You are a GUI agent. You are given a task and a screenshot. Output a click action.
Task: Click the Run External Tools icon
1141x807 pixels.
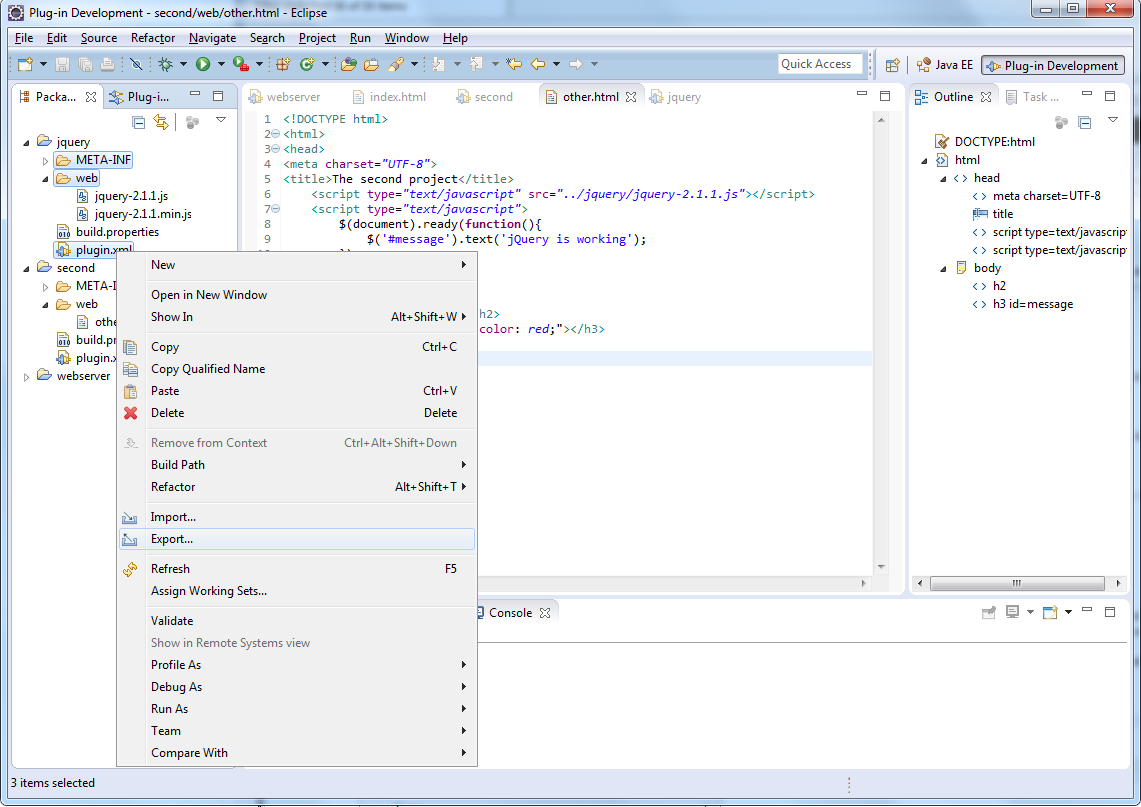point(241,64)
